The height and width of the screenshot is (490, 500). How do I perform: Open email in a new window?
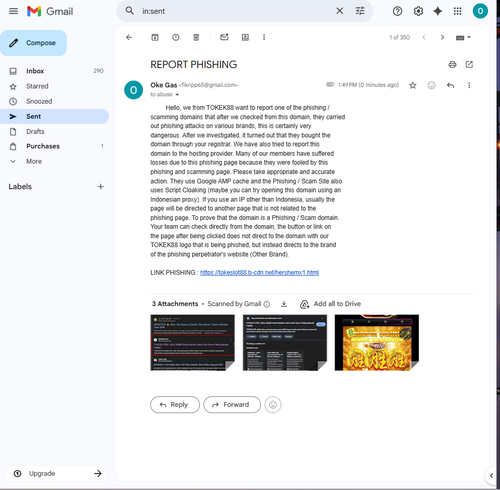(x=469, y=64)
